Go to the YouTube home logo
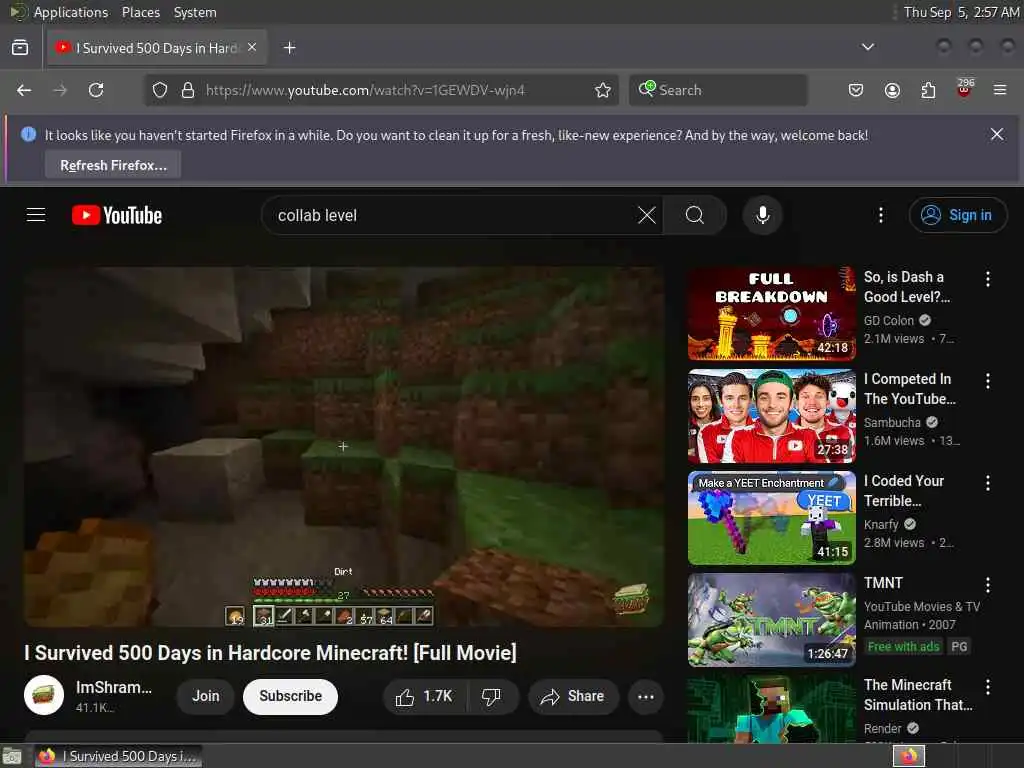Image resolution: width=1024 pixels, height=768 pixels. tap(117, 215)
